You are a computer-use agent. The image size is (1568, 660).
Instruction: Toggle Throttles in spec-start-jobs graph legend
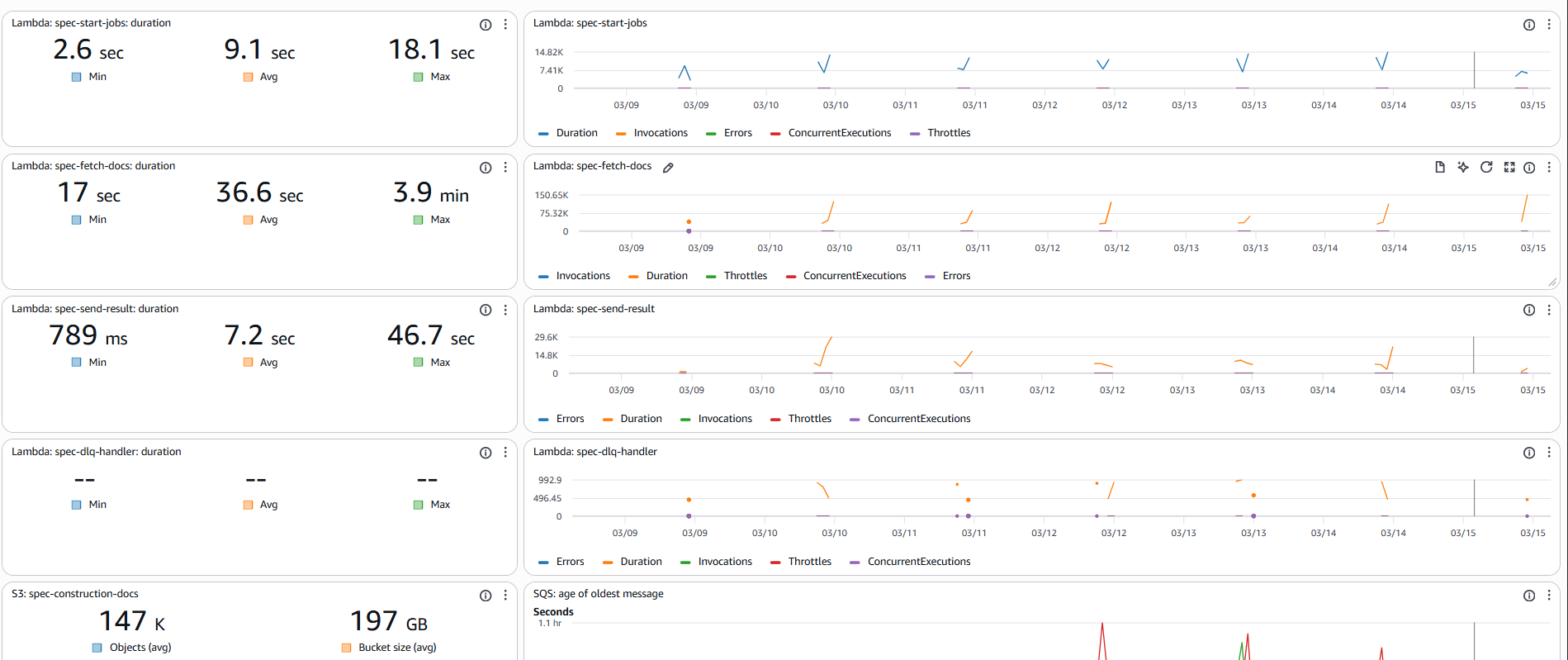(x=940, y=133)
